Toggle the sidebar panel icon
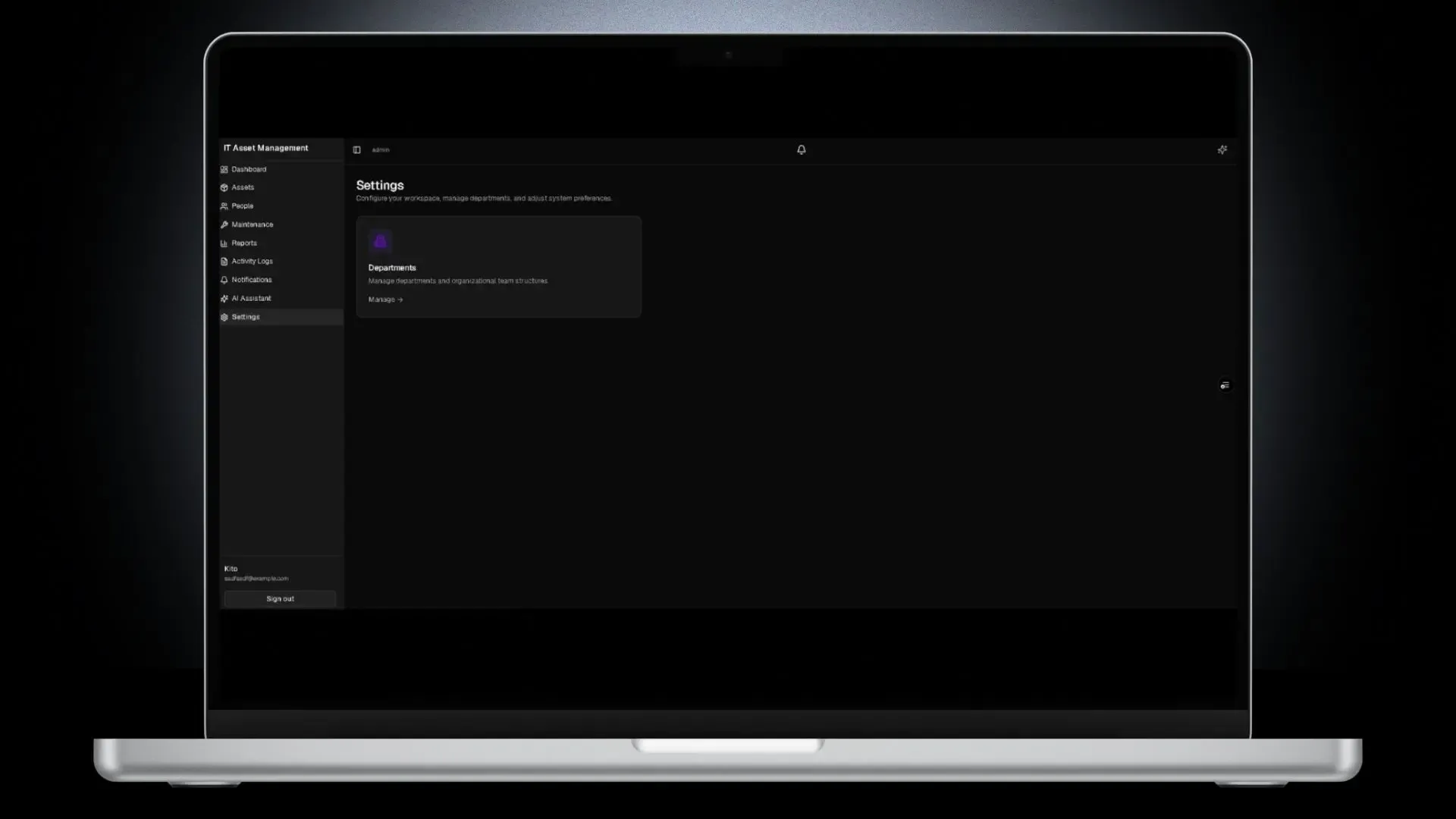Viewport: 1456px width, 819px height. coord(357,150)
